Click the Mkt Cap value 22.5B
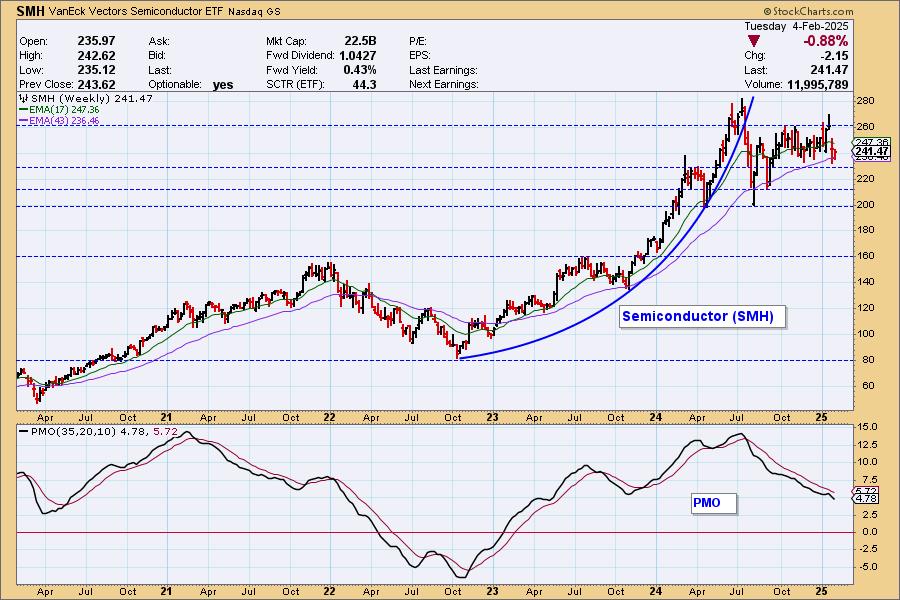Screen dimensions: 900x600 pos(360,41)
